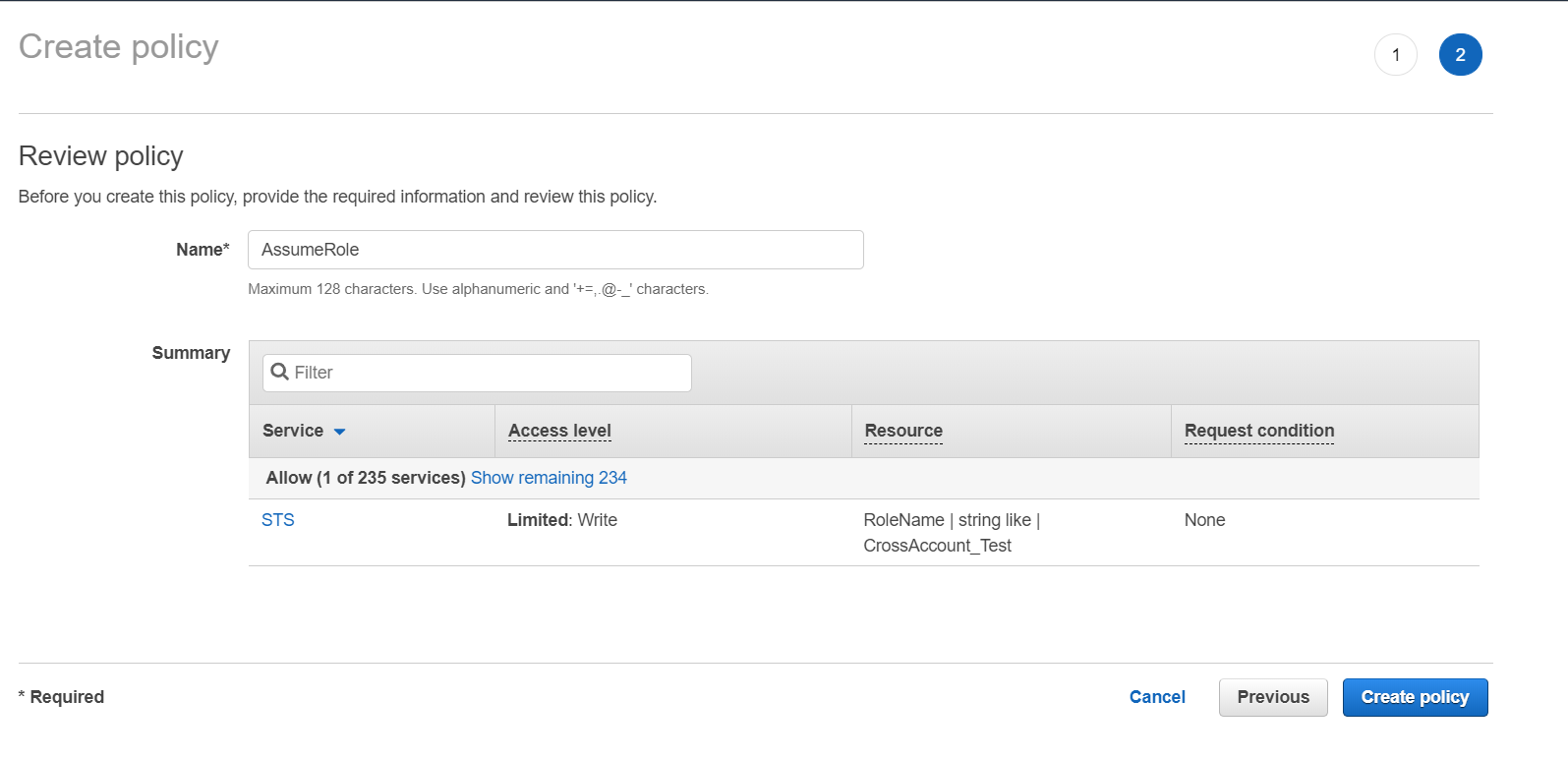
Task: Click the Request condition column header
Action: pos(1259,431)
